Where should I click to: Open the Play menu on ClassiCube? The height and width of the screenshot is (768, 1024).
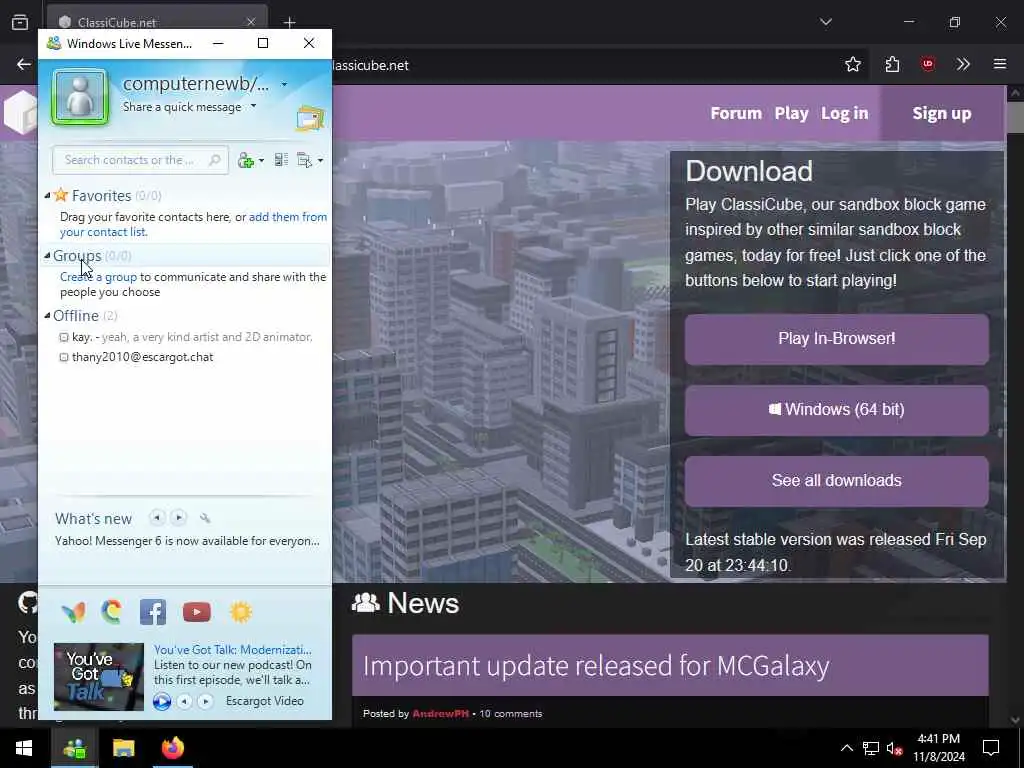coord(792,113)
